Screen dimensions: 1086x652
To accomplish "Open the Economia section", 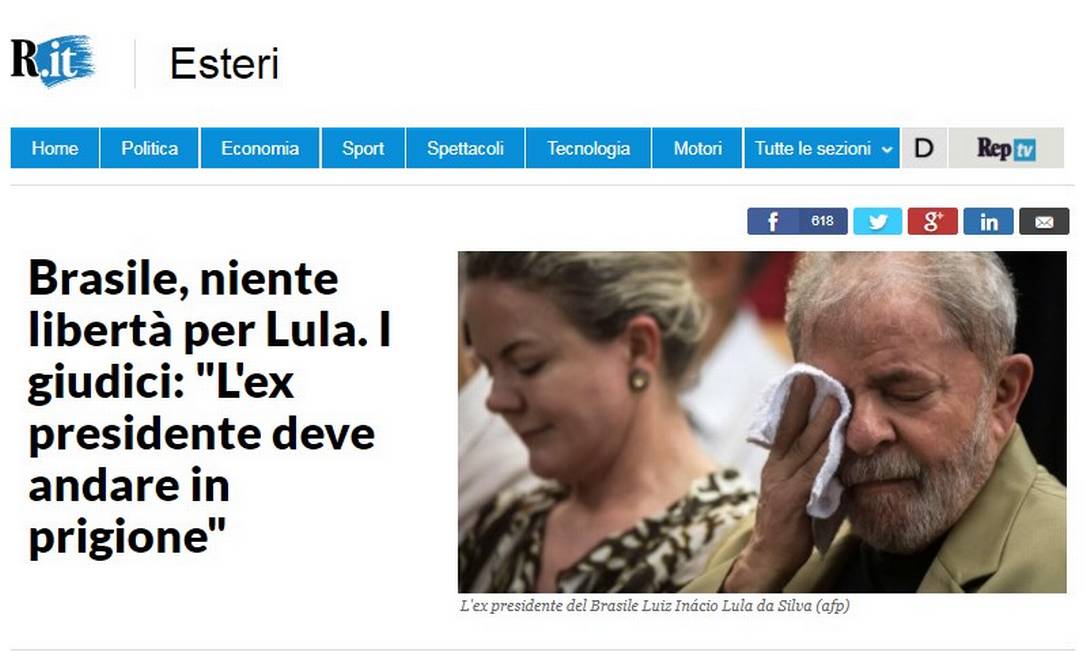I will (x=260, y=148).
